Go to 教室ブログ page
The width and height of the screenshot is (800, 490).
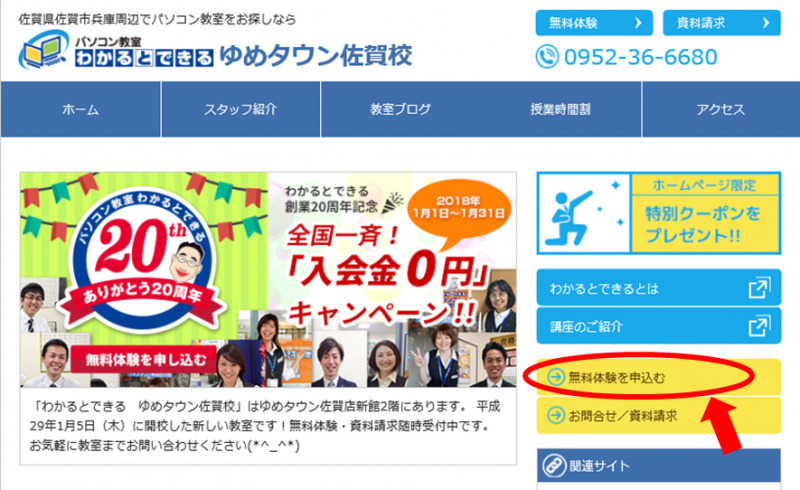click(401, 109)
